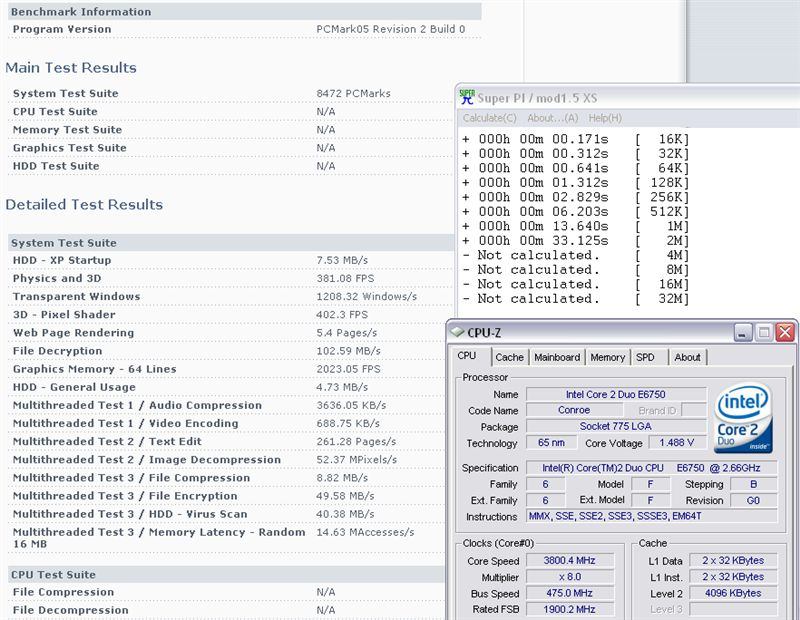The height and width of the screenshot is (620, 800).
Task: Click the disabled maximize button of CPU-Z
Action: (764, 333)
